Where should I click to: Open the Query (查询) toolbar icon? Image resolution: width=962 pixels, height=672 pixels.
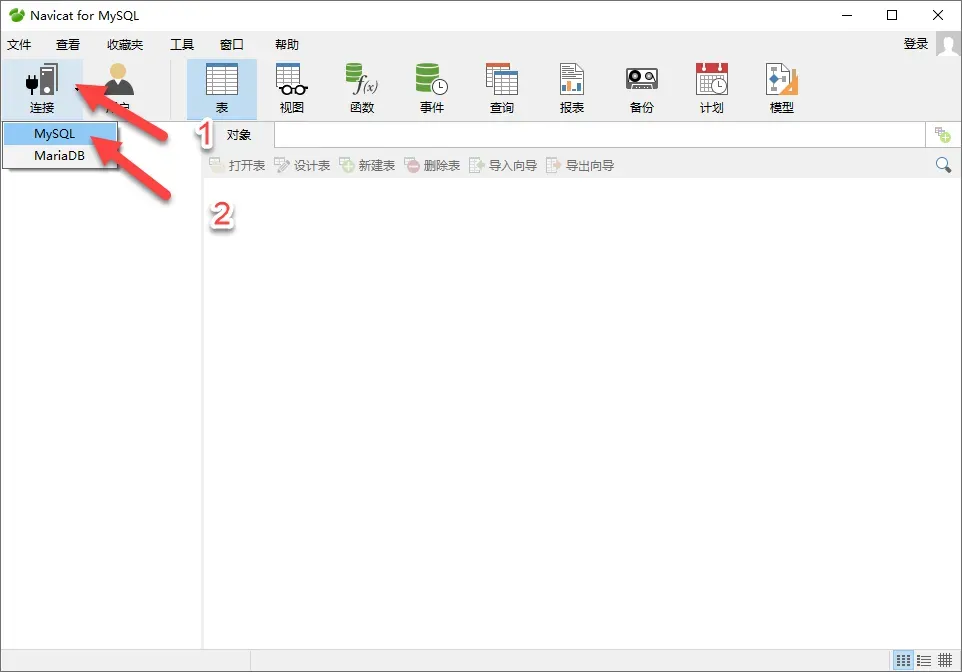tap(501, 88)
